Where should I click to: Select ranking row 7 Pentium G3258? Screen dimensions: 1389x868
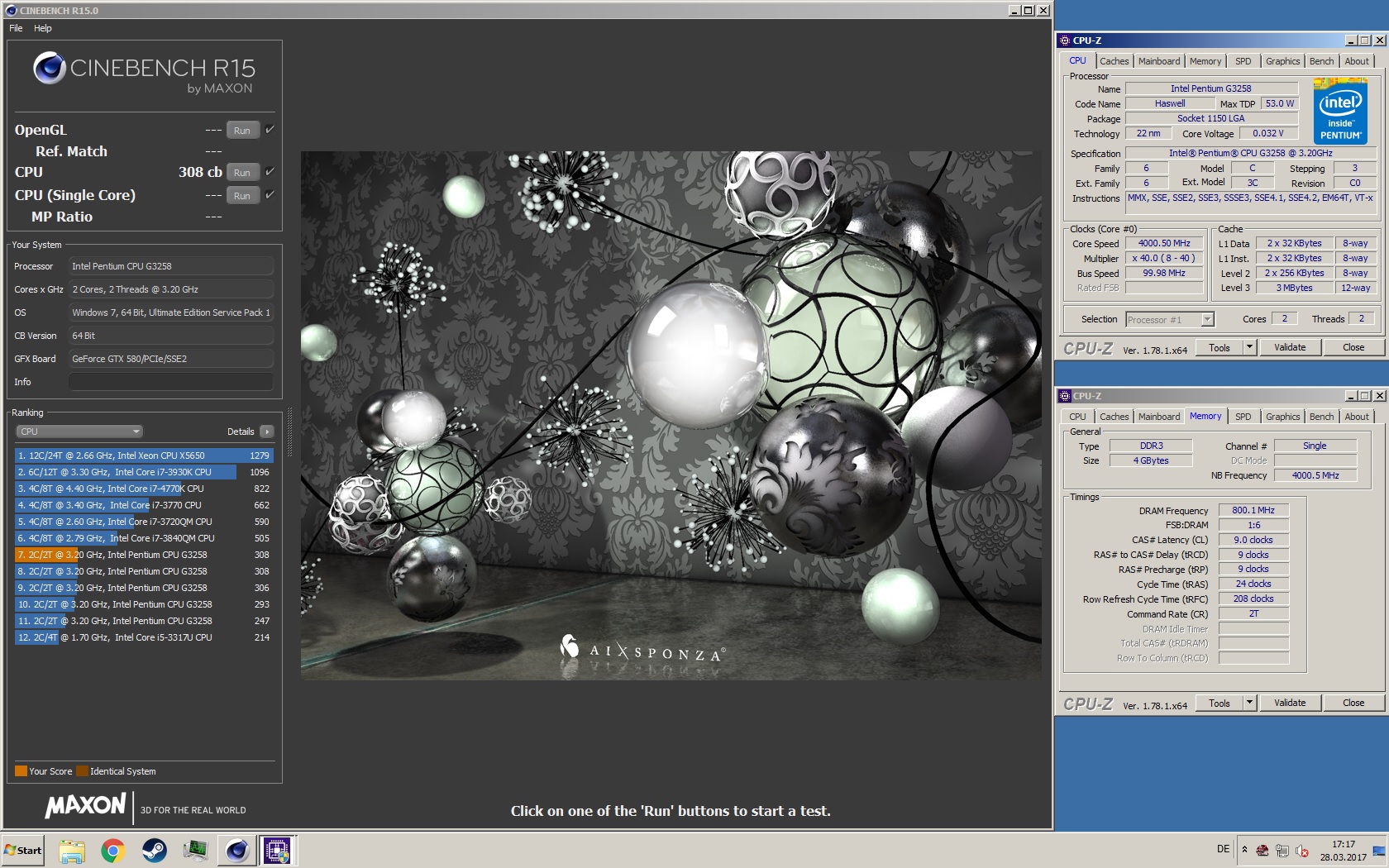pos(144,555)
